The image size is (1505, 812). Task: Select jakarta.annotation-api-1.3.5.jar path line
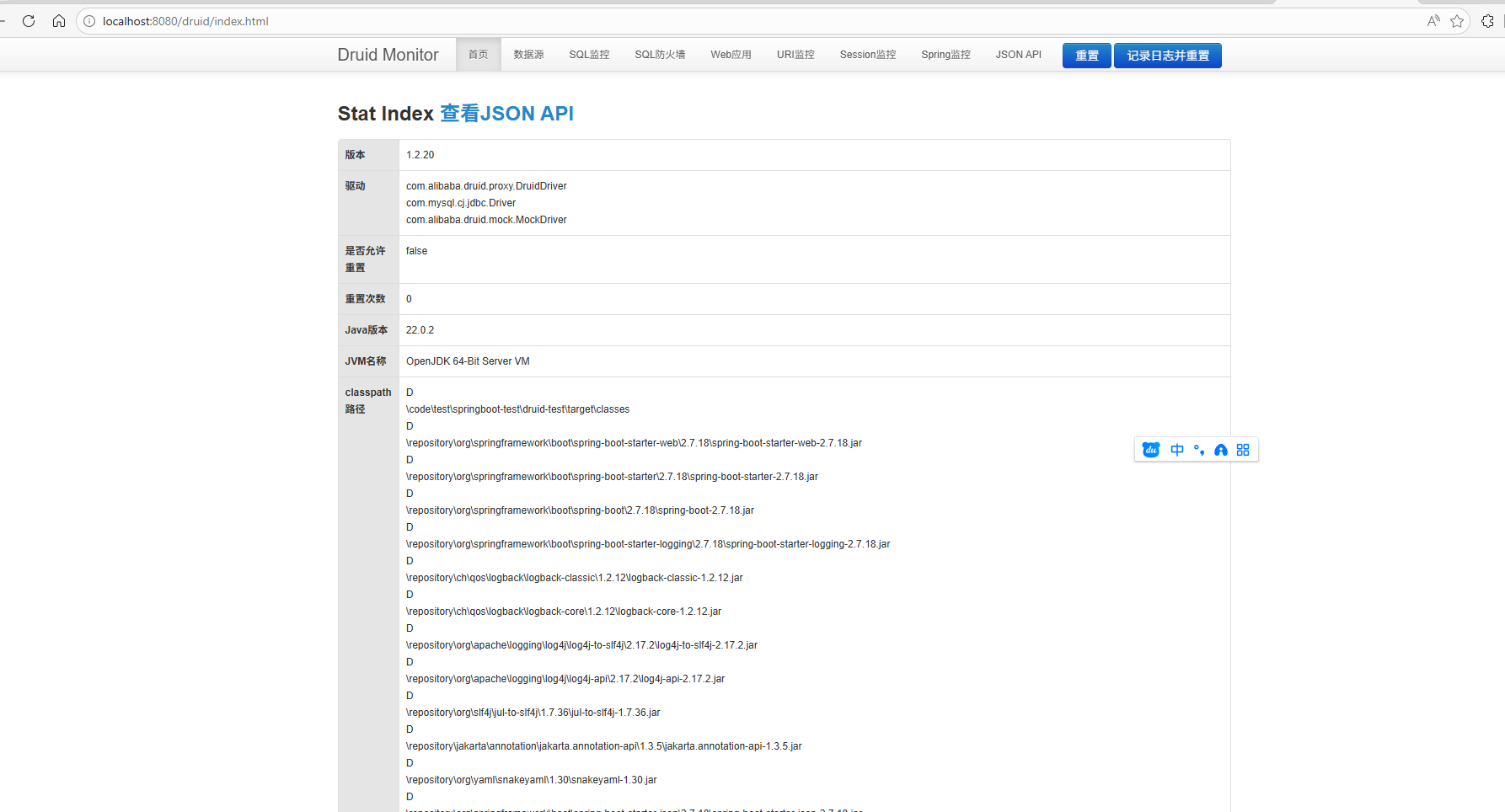pos(603,746)
